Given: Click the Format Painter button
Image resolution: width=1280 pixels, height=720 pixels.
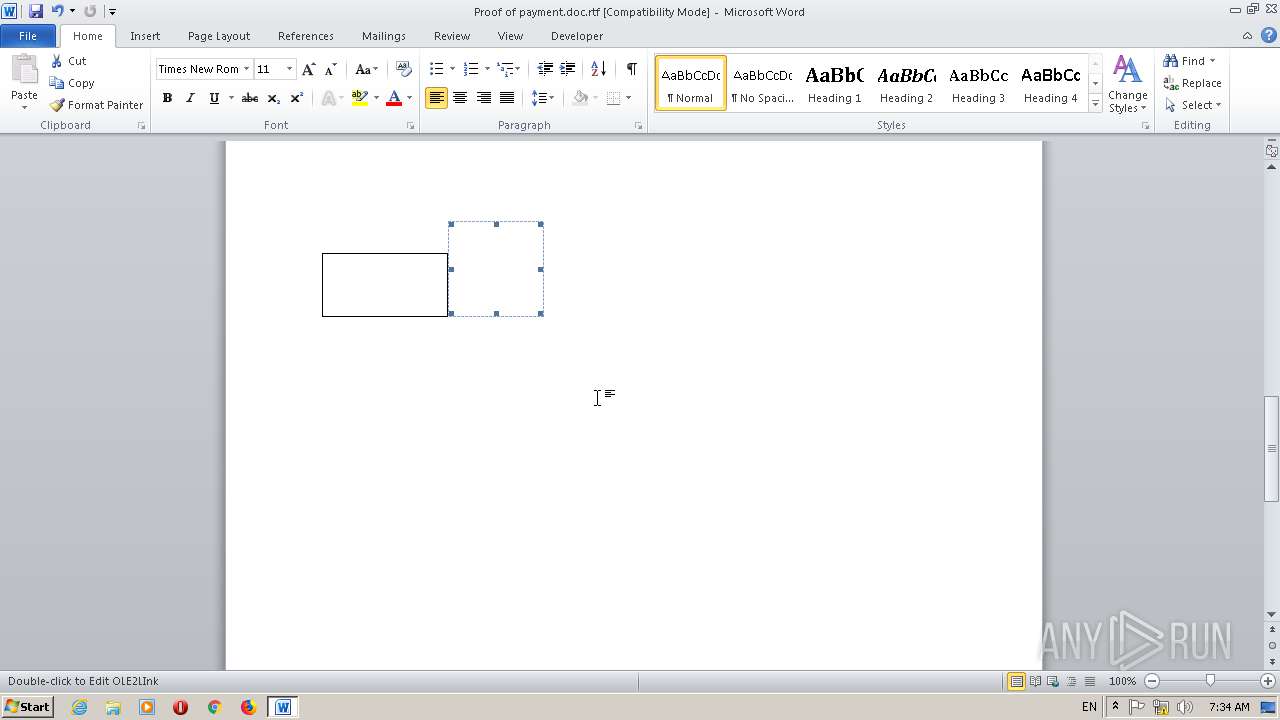Looking at the screenshot, I should [x=96, y=105].
